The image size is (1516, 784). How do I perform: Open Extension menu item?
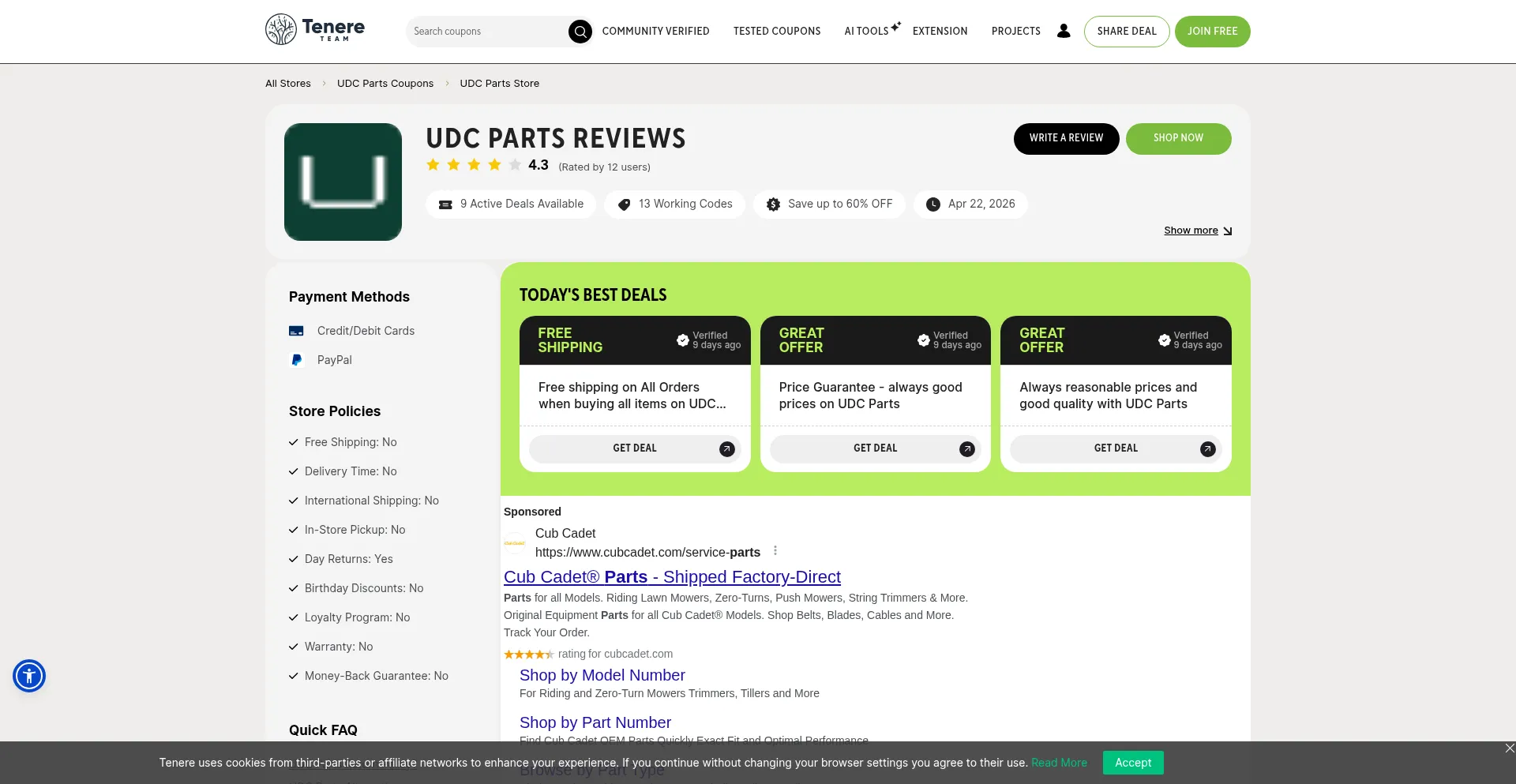coord(940,32)
